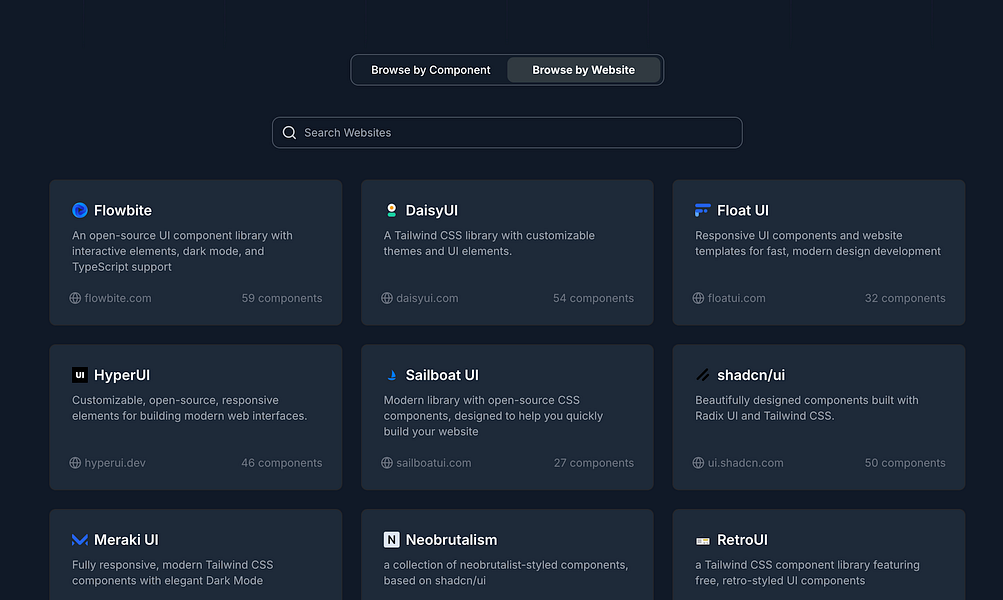Visit the daisyui.com link

coord(427,298)
